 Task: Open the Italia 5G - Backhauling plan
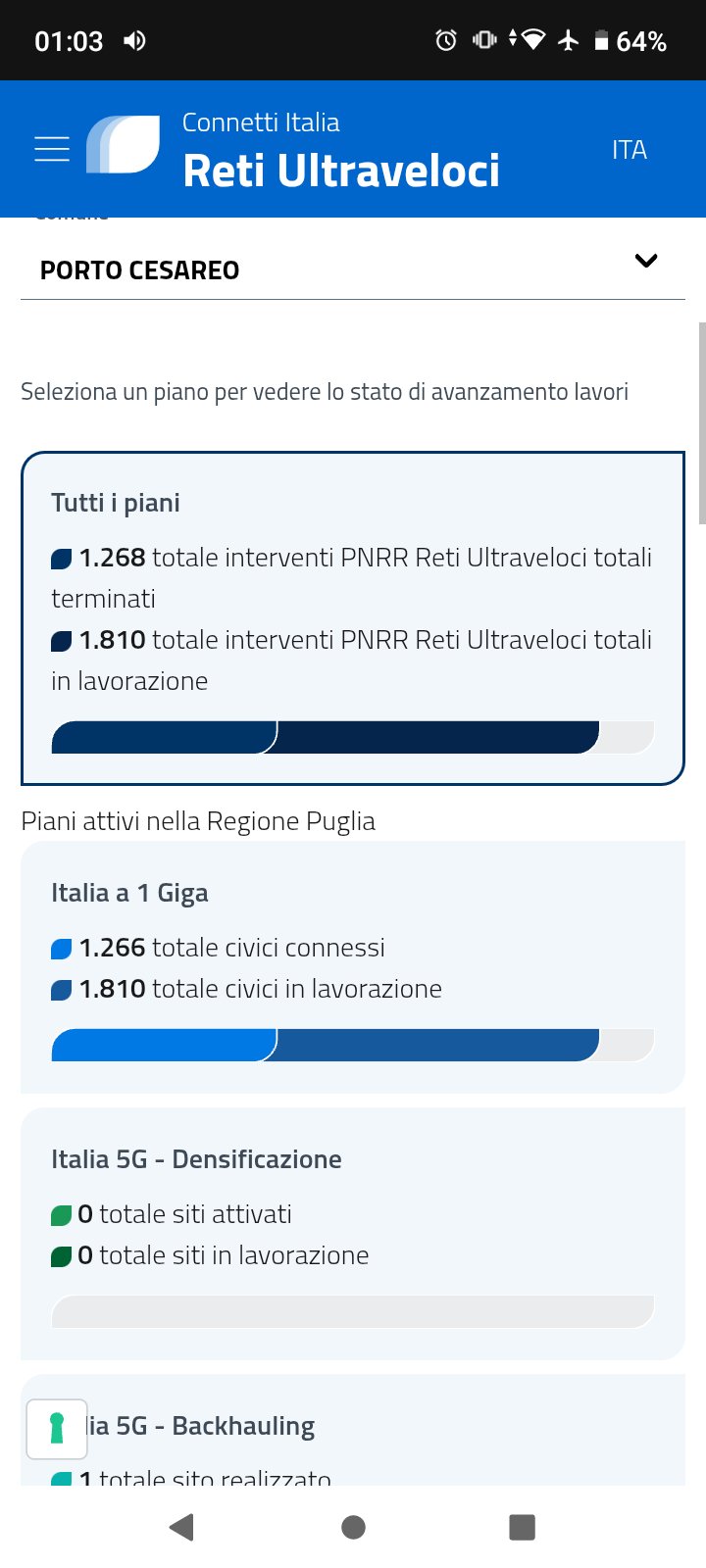click(x=353, y=1429)
